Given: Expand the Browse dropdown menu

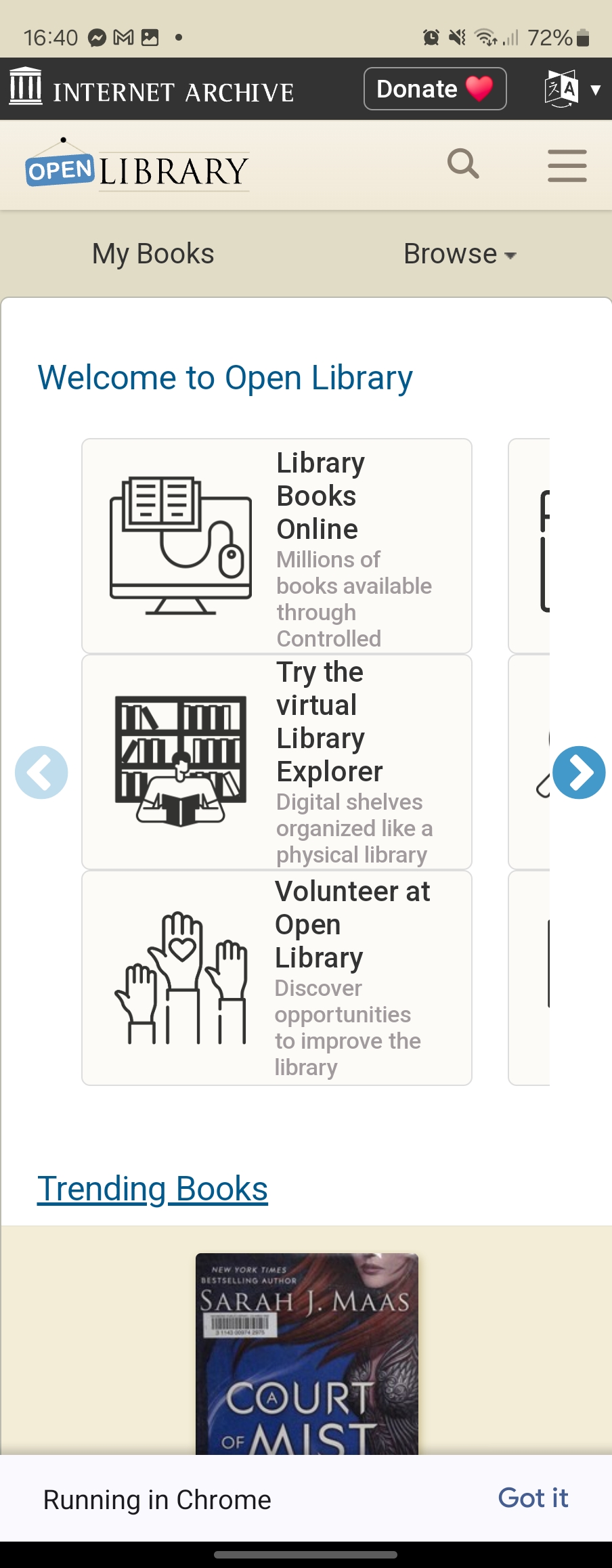Looking at the screenshot, I should [460, 254].
